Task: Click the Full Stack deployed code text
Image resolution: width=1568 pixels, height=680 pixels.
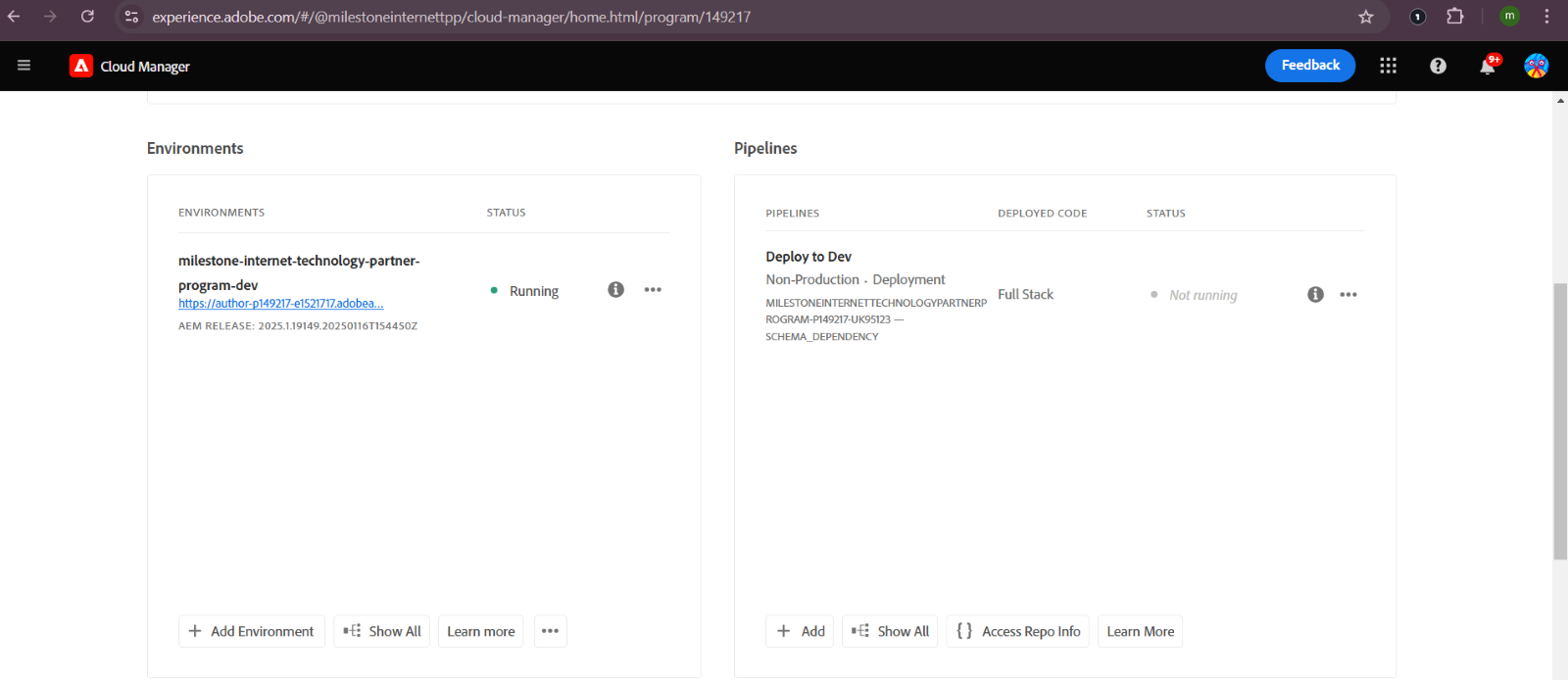Action: [x=1025, y=294]
